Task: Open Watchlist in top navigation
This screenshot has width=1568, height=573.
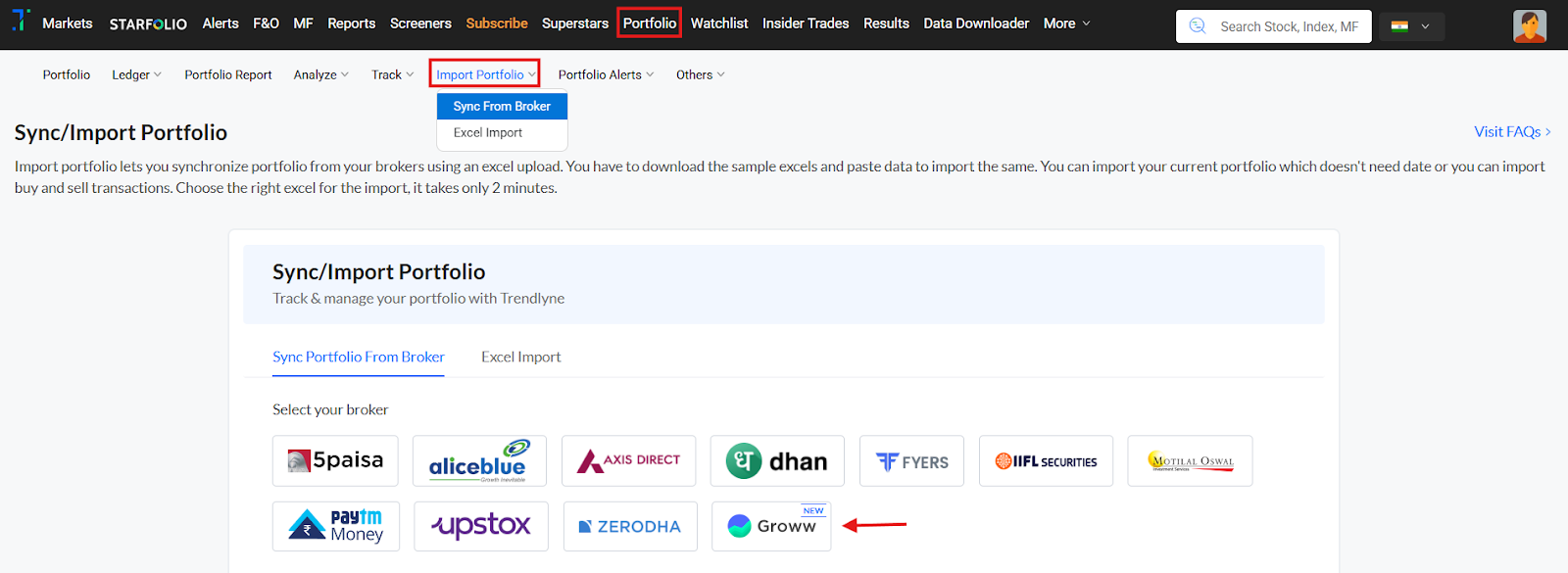Action: point(719,24)
